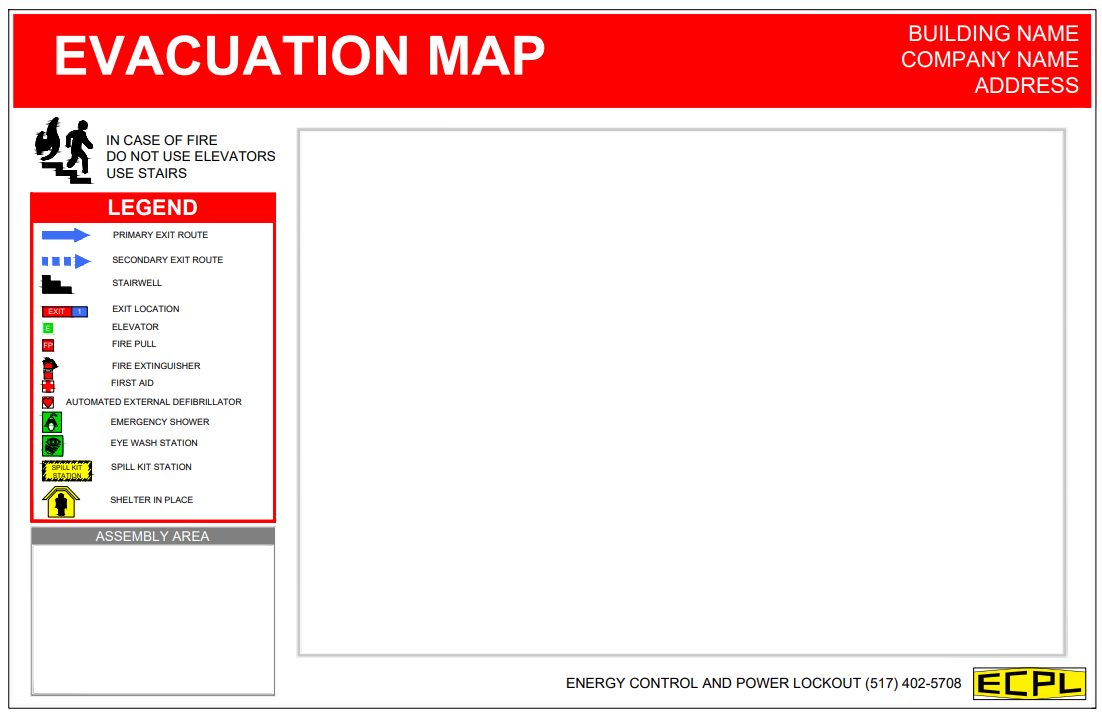The width and height of the screenshot is (1102, 716).
Task: Select the solid blue primary exit route arrow
Action: point(66,235)
